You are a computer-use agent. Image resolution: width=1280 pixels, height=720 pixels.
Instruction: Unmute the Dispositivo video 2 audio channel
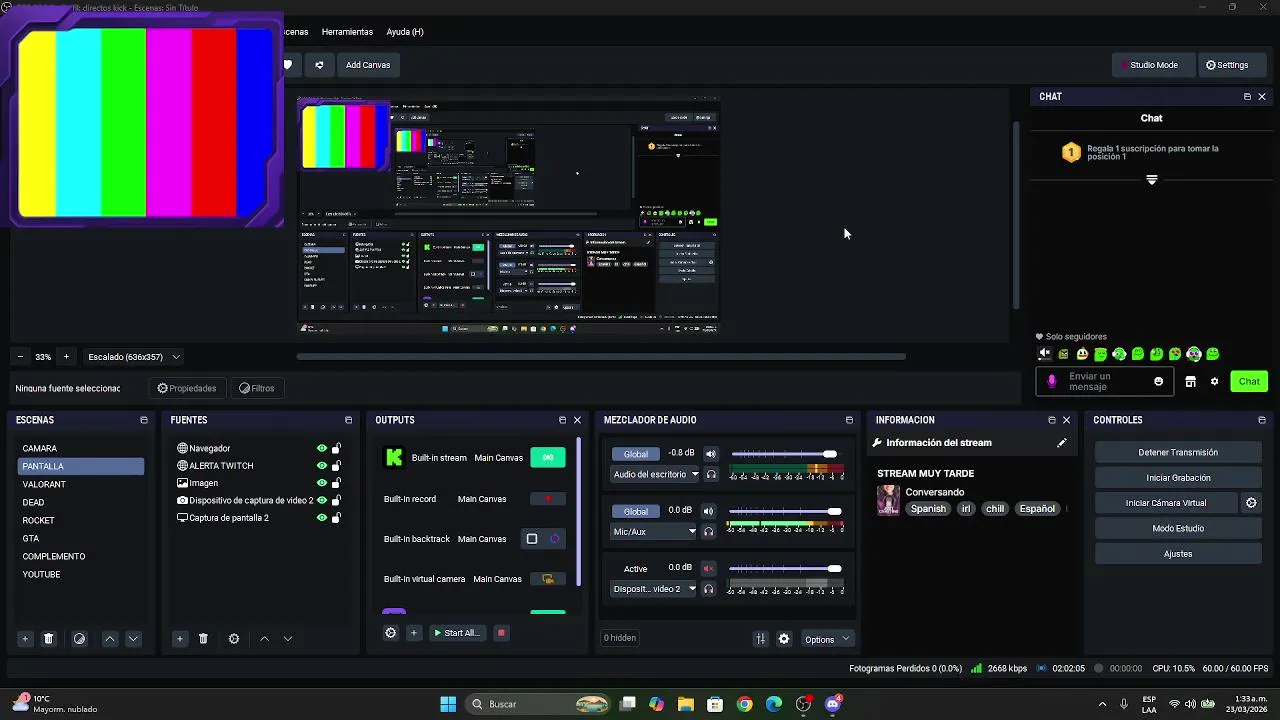click(709, 568)
